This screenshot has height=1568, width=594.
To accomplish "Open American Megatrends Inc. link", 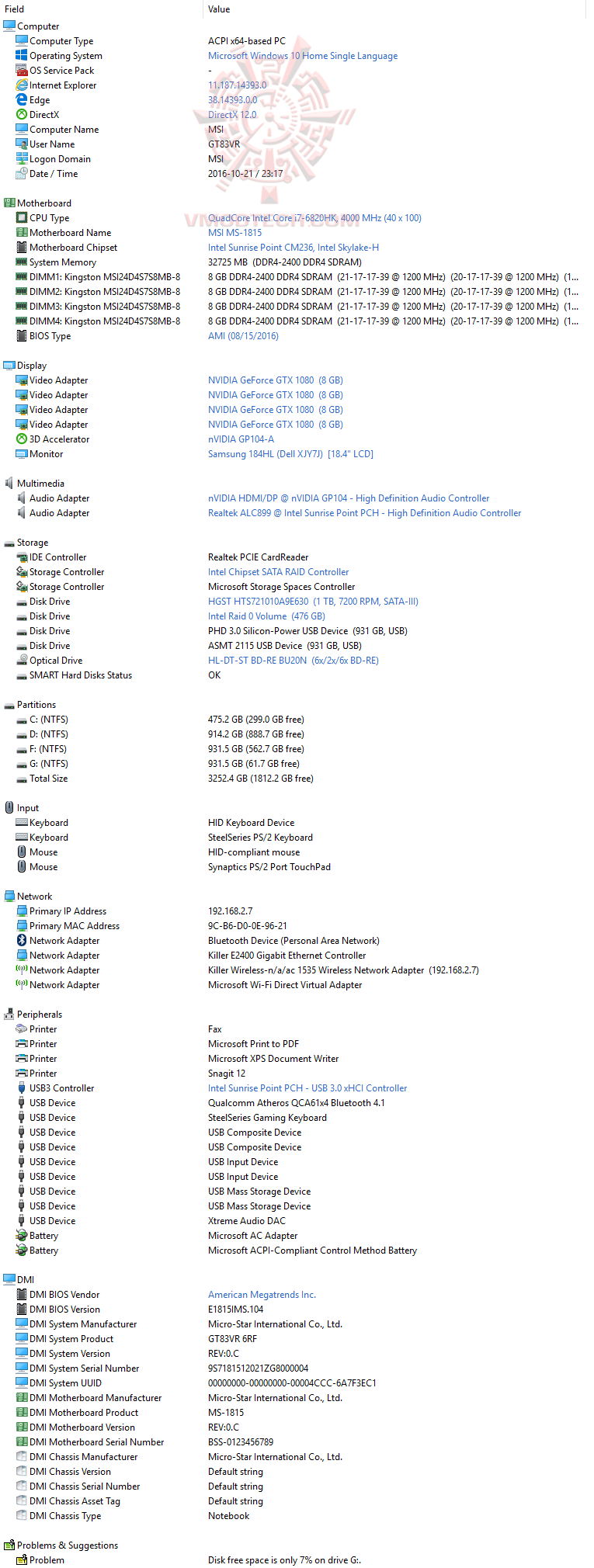I will coord(262,1295).
